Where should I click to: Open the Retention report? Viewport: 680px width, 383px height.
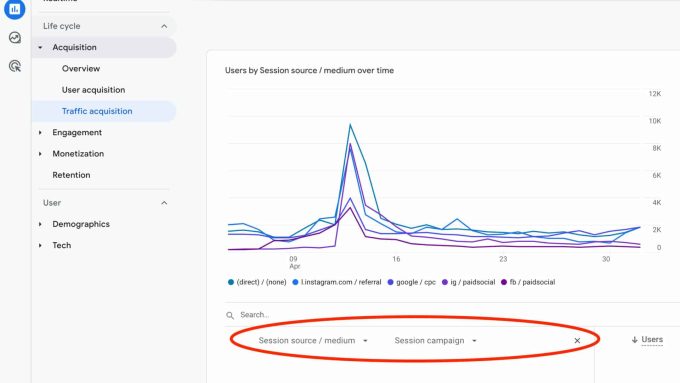pyautogui.click(x=71, y=175)
